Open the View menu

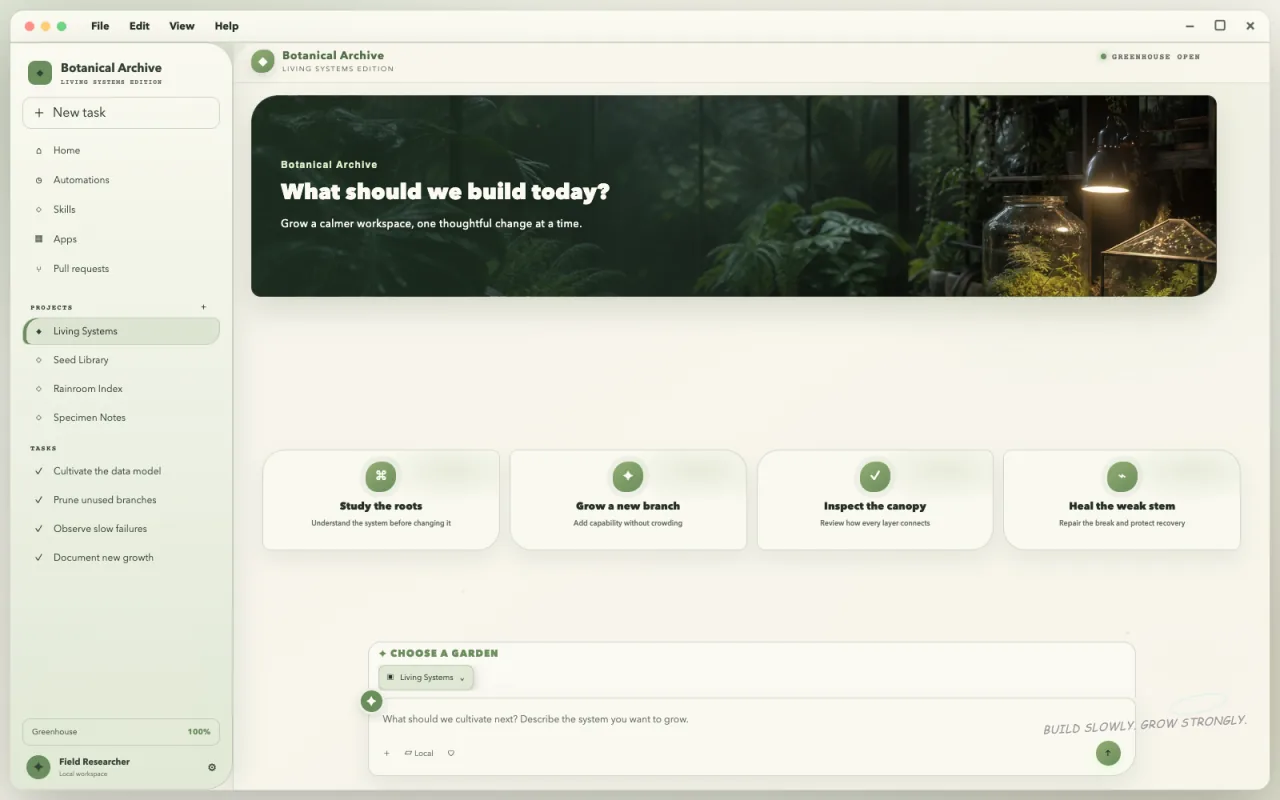(x=182, y=26)
